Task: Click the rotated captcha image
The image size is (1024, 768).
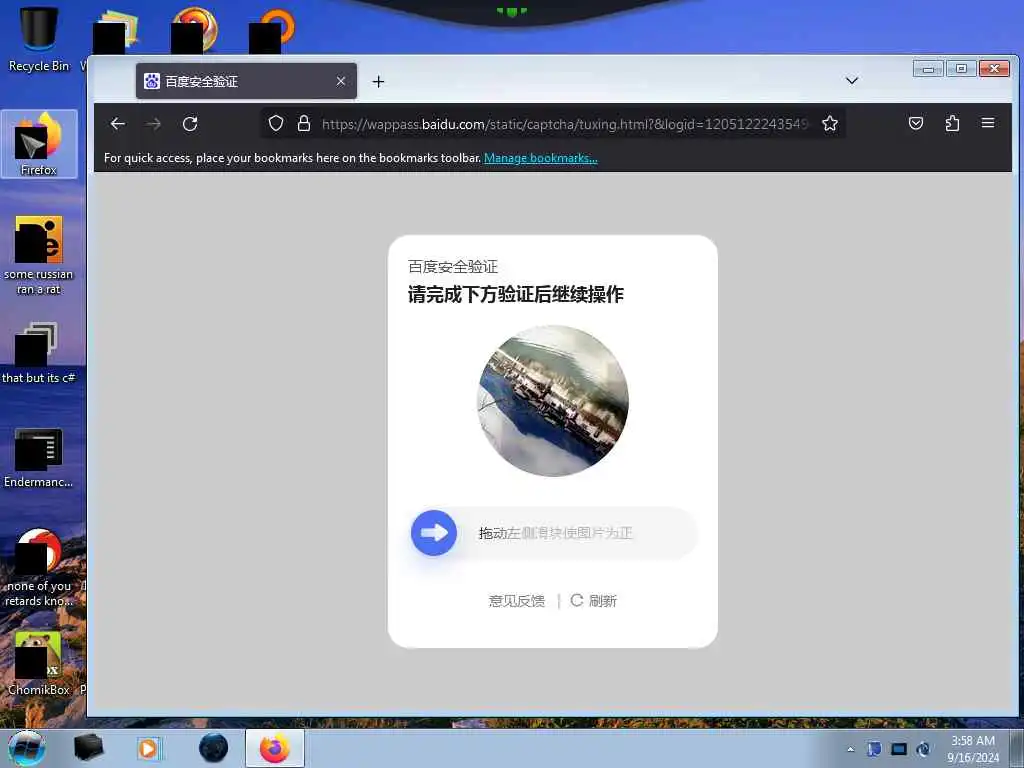Action: (553, 400)
